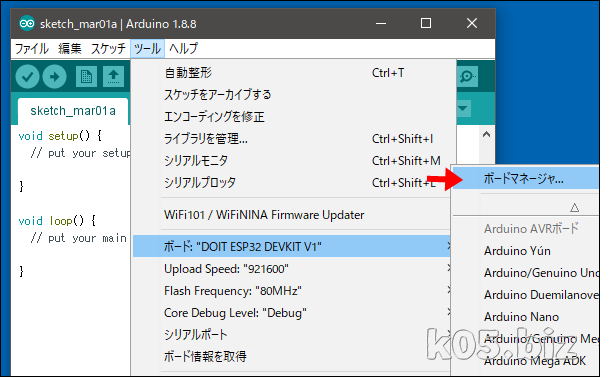Open the ヘルプ menu
This screenshot has height=377, width=600.
tap(183, 49)
